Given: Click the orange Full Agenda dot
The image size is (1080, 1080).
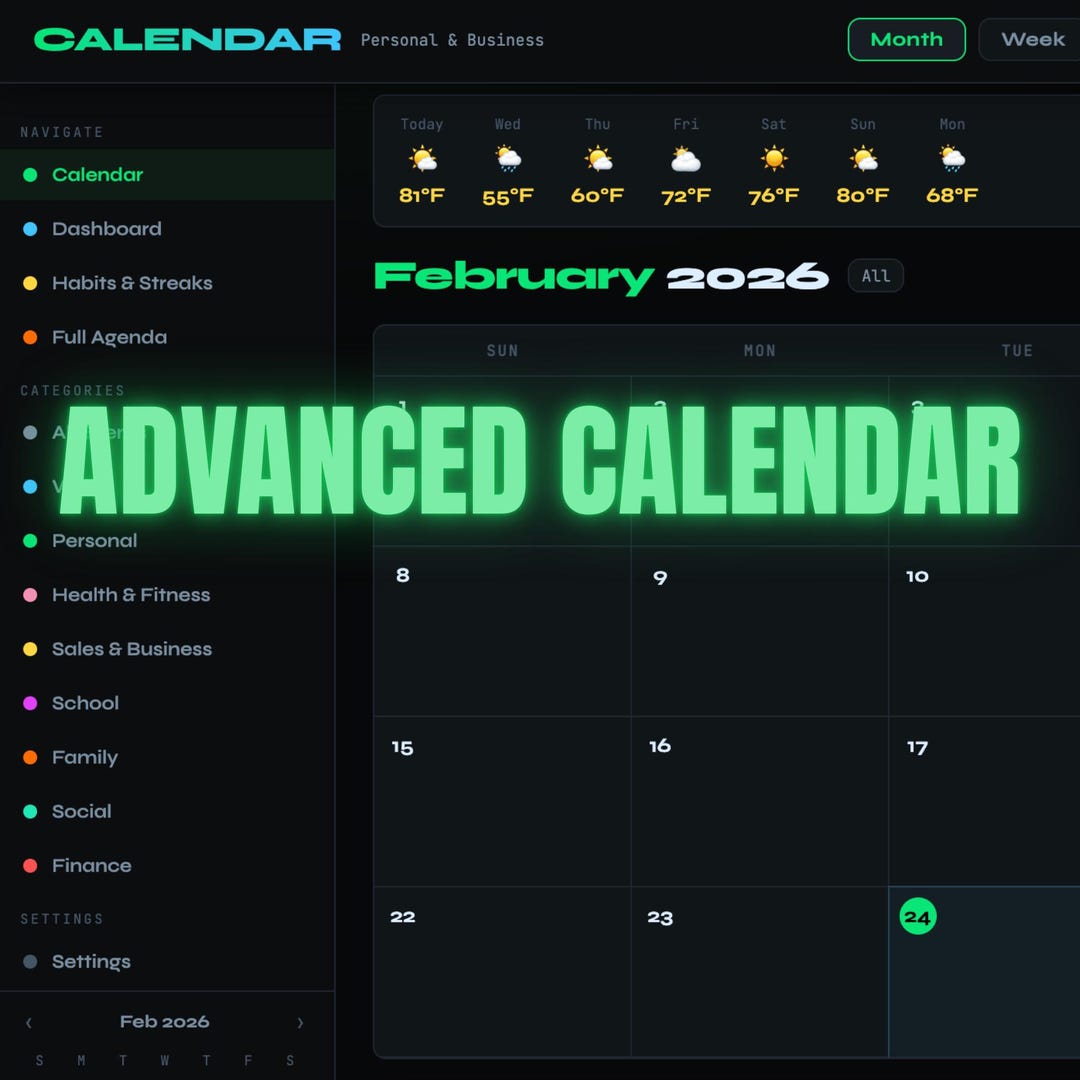Looking at the screenshot, I should click(x=30, y=338).
